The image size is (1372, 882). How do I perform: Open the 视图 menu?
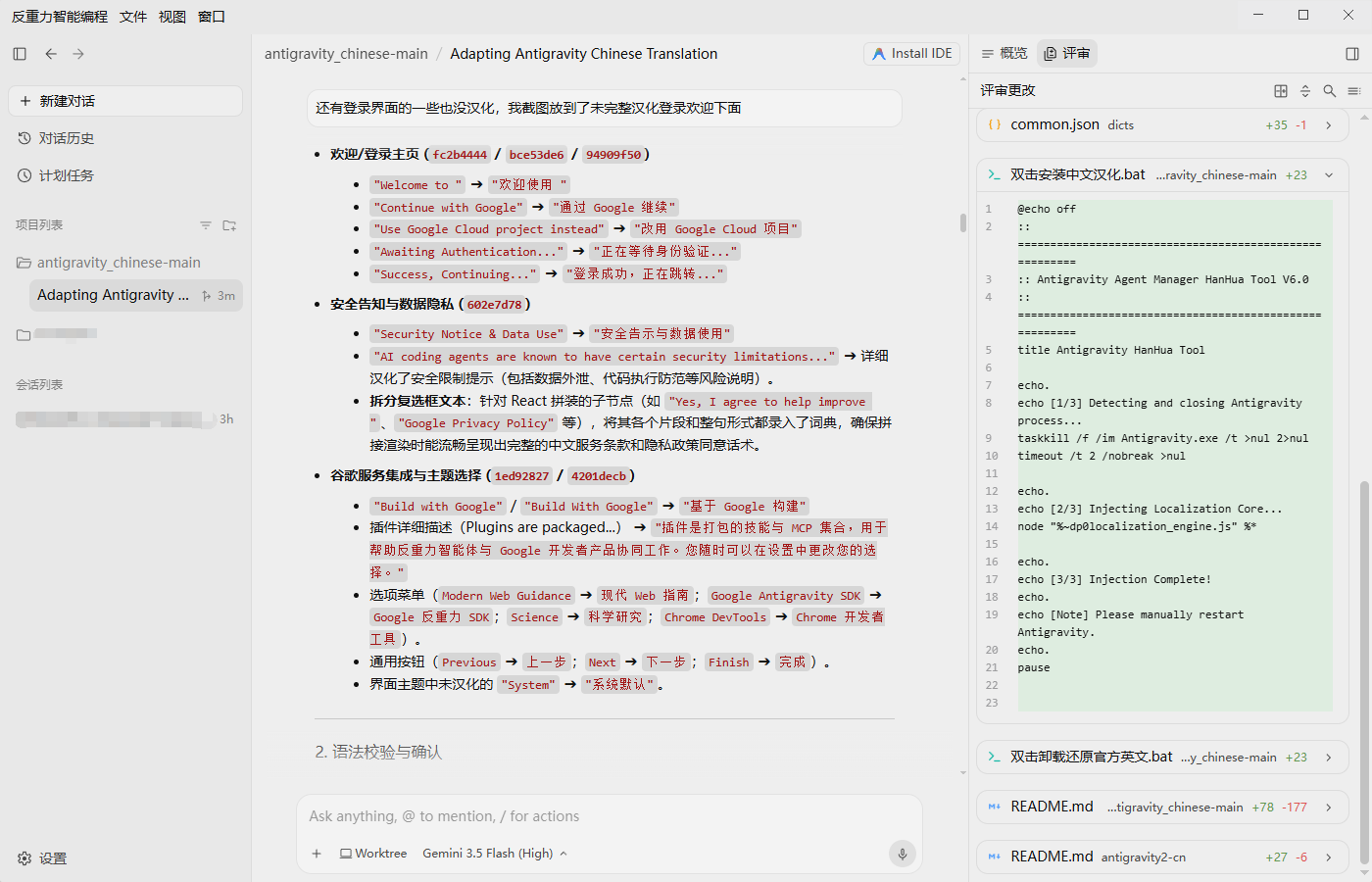[172, 17]
